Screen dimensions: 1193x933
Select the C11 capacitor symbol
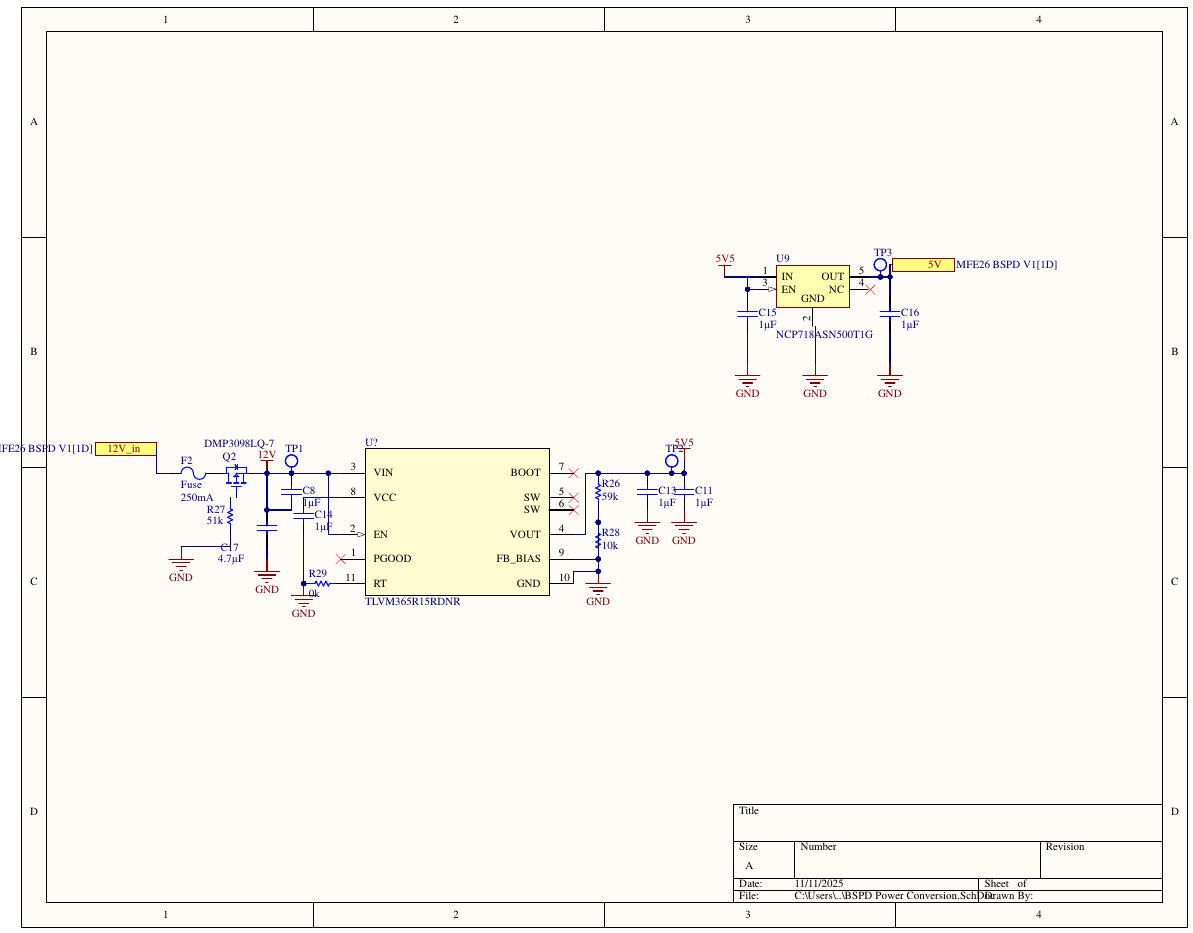coord(684,492)
